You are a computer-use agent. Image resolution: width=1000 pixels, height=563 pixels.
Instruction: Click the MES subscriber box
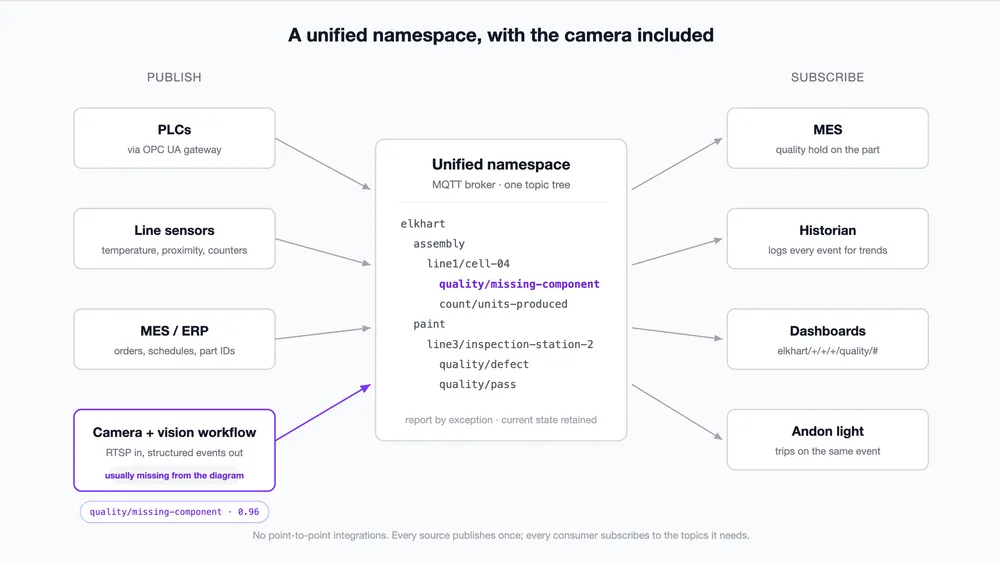tap(827, 138)
